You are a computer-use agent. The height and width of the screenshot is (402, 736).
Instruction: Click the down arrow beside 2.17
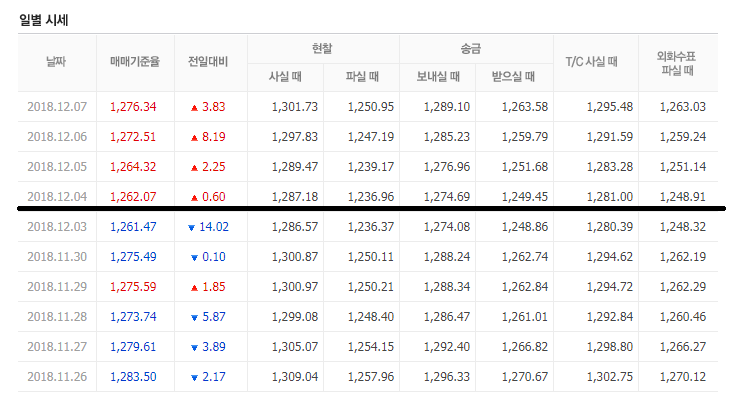(194, 378)
